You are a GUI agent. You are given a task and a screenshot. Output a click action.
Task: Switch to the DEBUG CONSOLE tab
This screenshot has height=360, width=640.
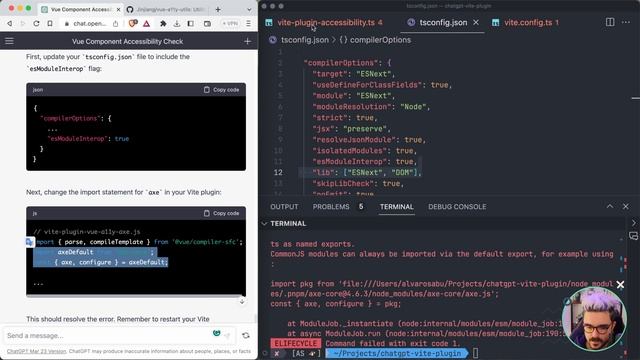pyautogui.click(x=457, y=207)
